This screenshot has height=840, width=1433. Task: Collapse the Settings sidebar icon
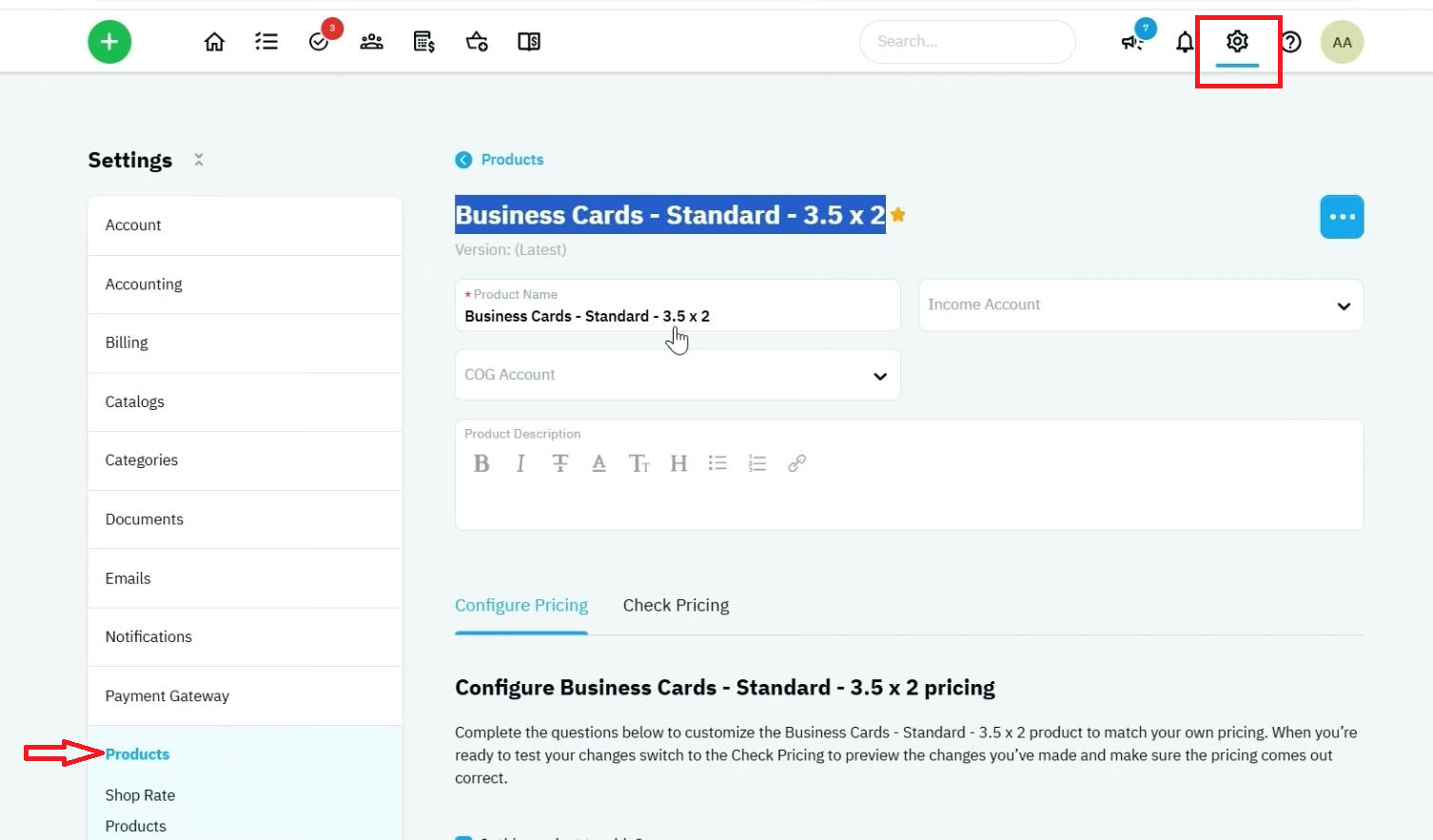click(x=199, y=160)
